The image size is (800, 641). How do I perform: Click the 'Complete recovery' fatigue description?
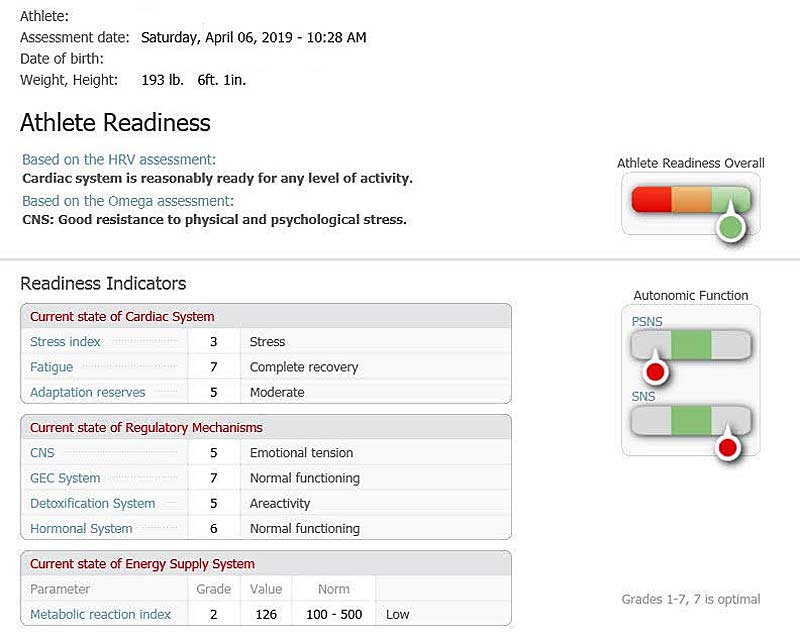tap(304, 367)
